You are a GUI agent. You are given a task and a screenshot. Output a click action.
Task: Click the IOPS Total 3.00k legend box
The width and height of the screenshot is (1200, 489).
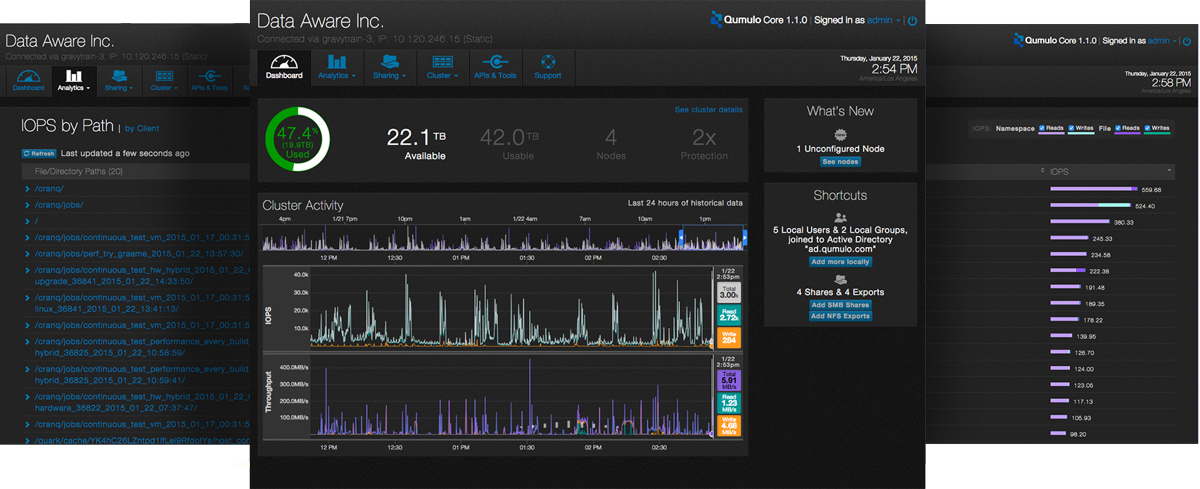(729, 291)
